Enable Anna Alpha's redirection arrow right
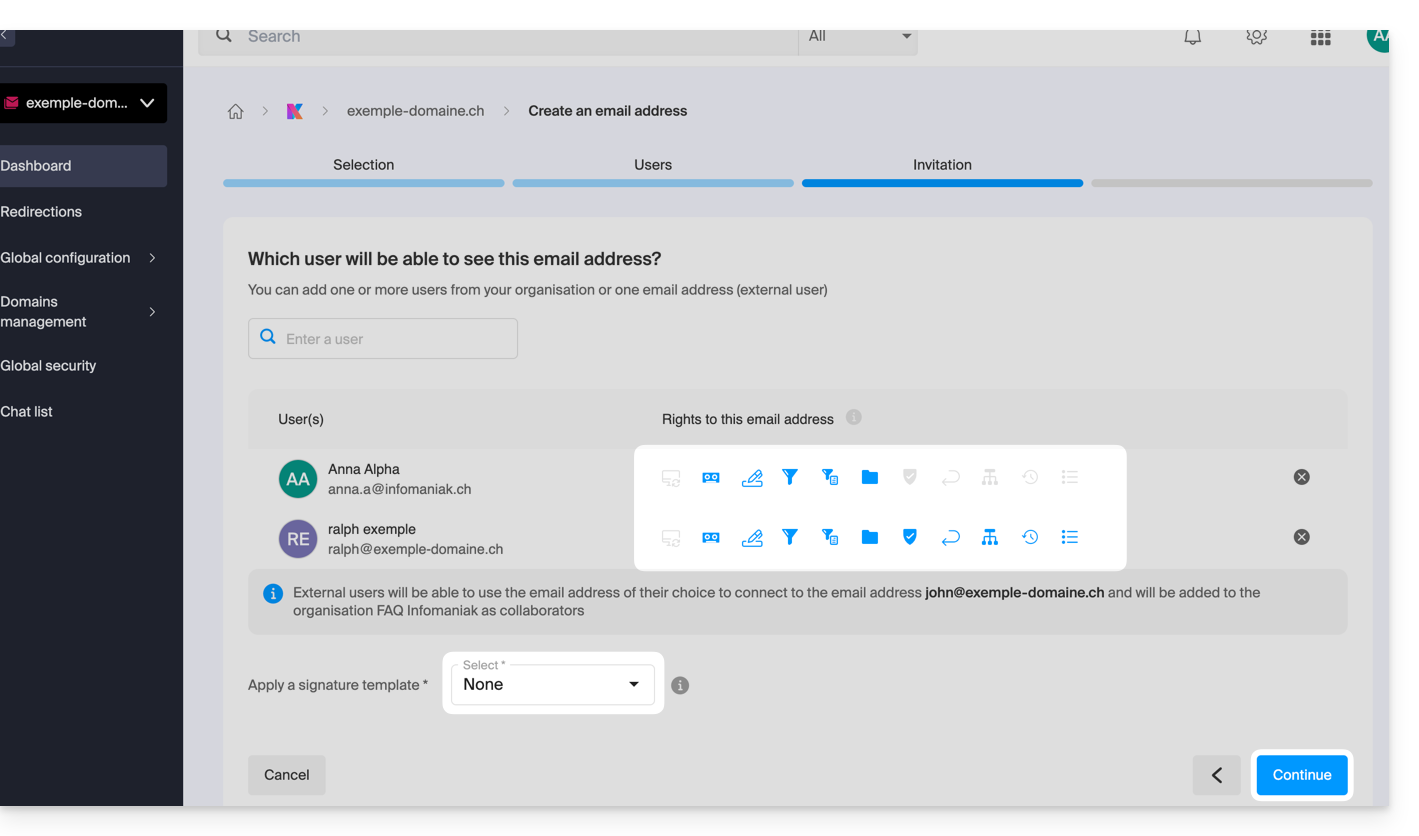The height and width of the screenshot is (836, 1419). [950, 478]
